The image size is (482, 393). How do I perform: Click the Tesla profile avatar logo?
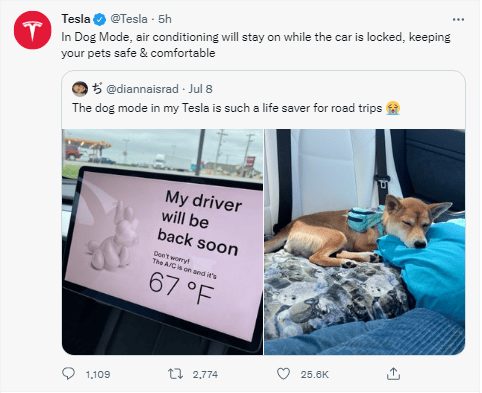point(32,30)
